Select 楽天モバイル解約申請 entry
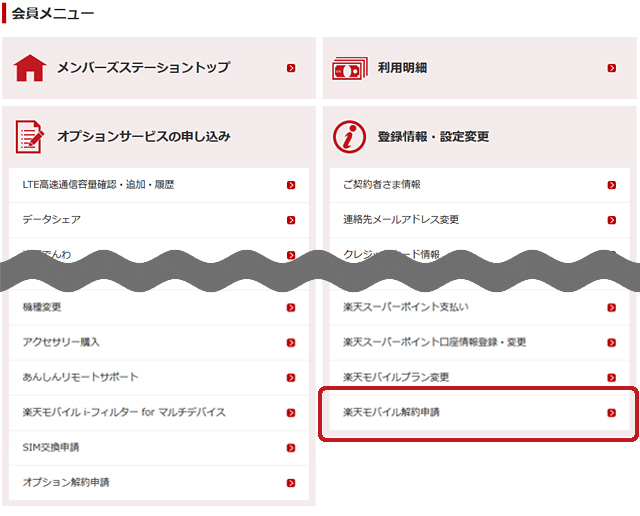 480,413
